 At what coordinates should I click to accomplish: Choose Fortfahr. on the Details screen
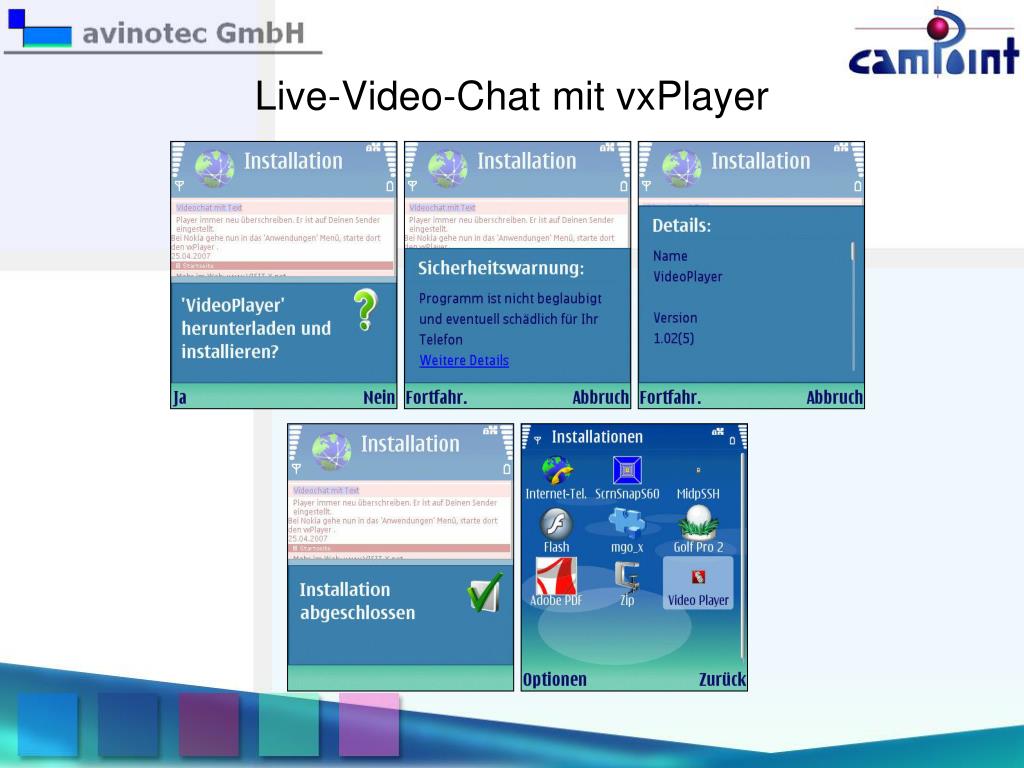[x=670, y=397]
